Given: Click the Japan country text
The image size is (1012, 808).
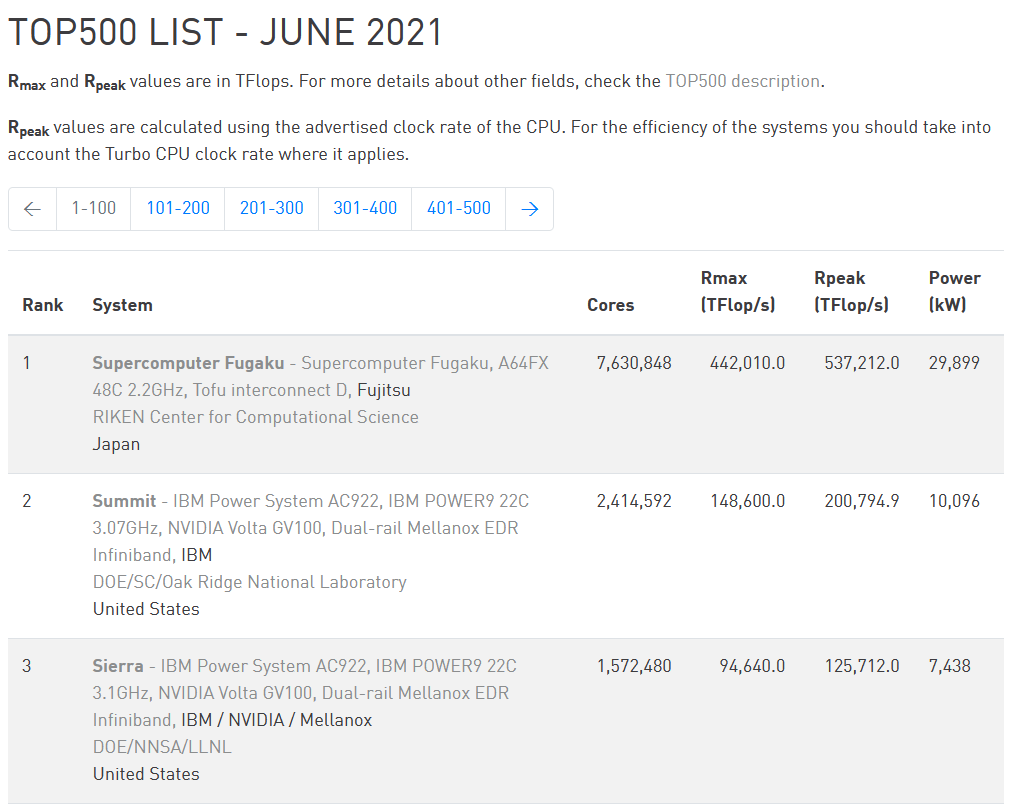Looking at the screenshot, I should click(116, 445).
